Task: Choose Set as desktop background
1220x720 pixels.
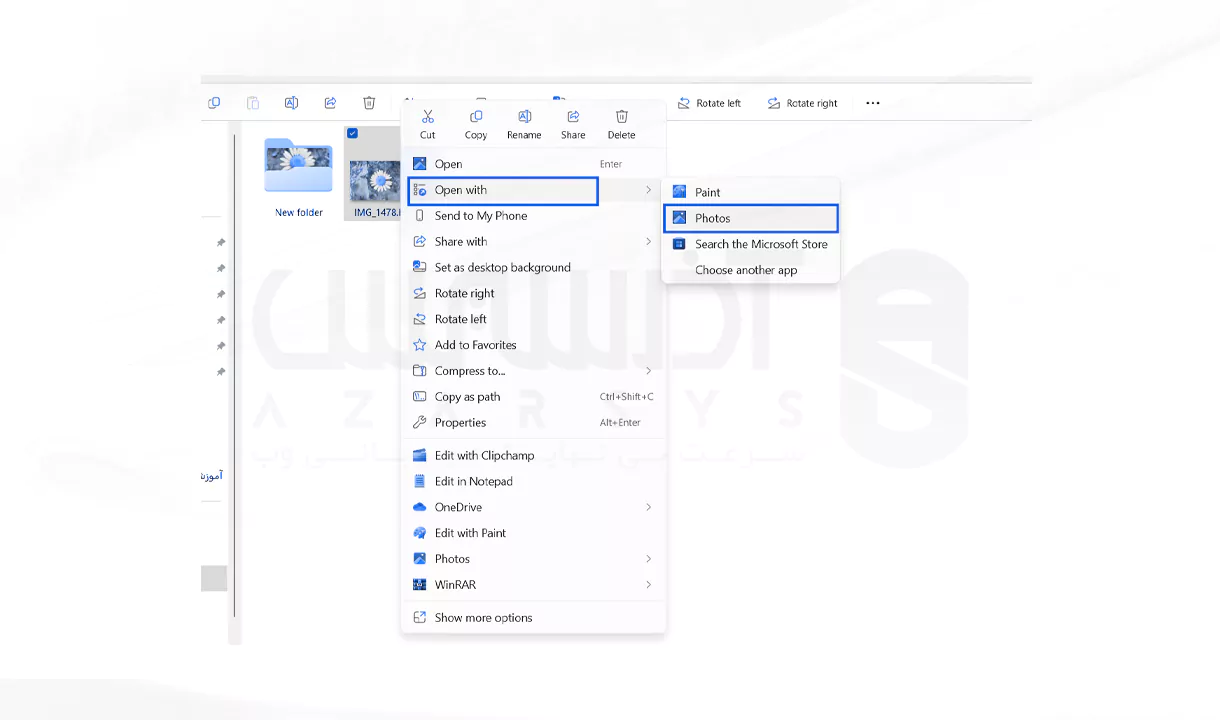Action: click(534, 268)
